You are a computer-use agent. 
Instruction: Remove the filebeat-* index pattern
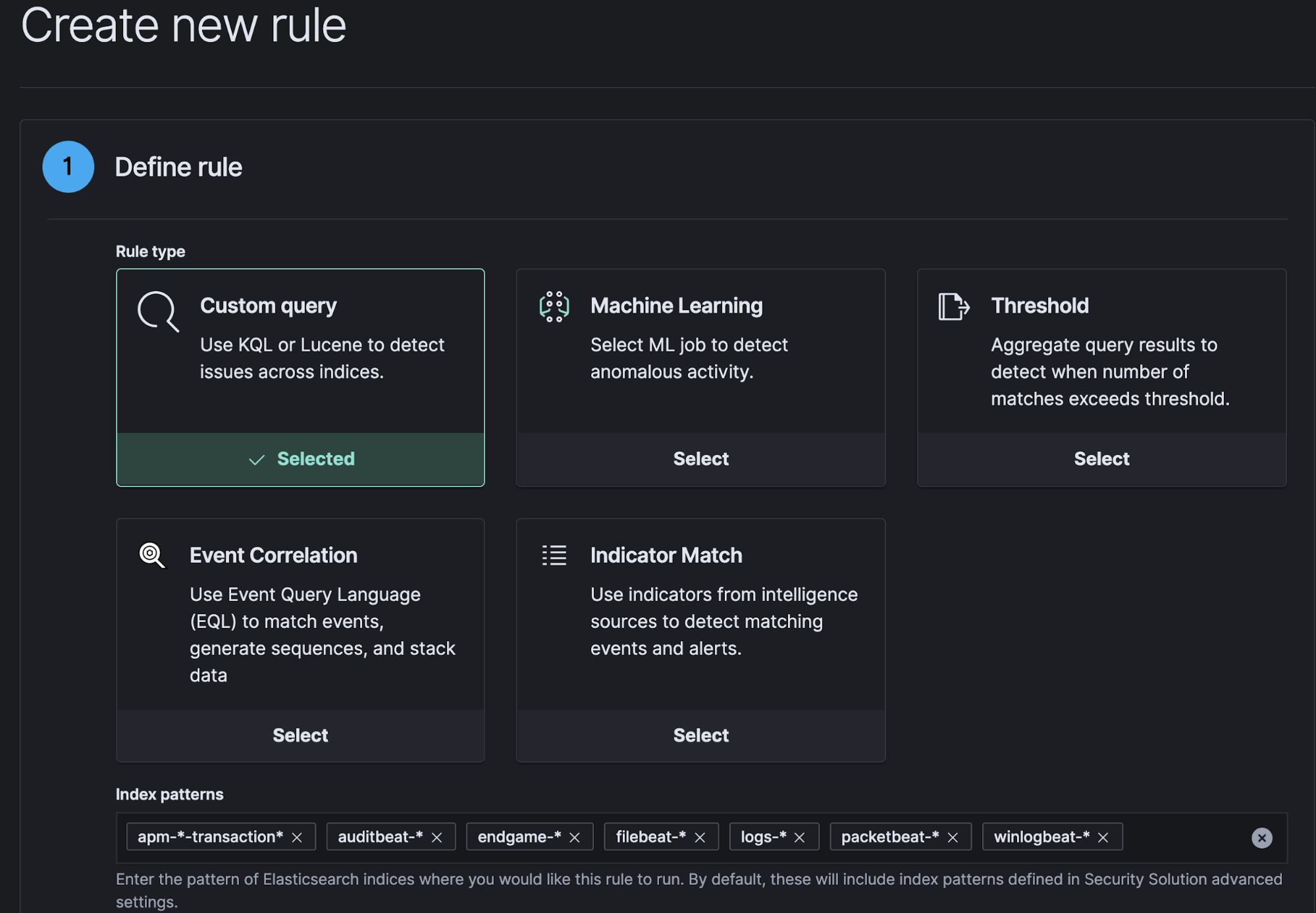[700, 835]
